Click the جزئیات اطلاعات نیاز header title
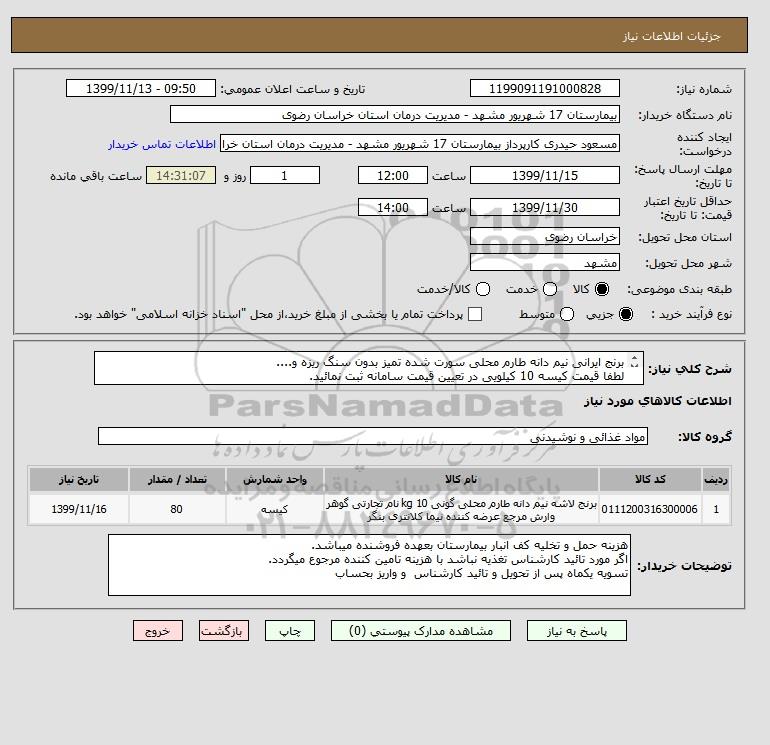 coord(671,36)
